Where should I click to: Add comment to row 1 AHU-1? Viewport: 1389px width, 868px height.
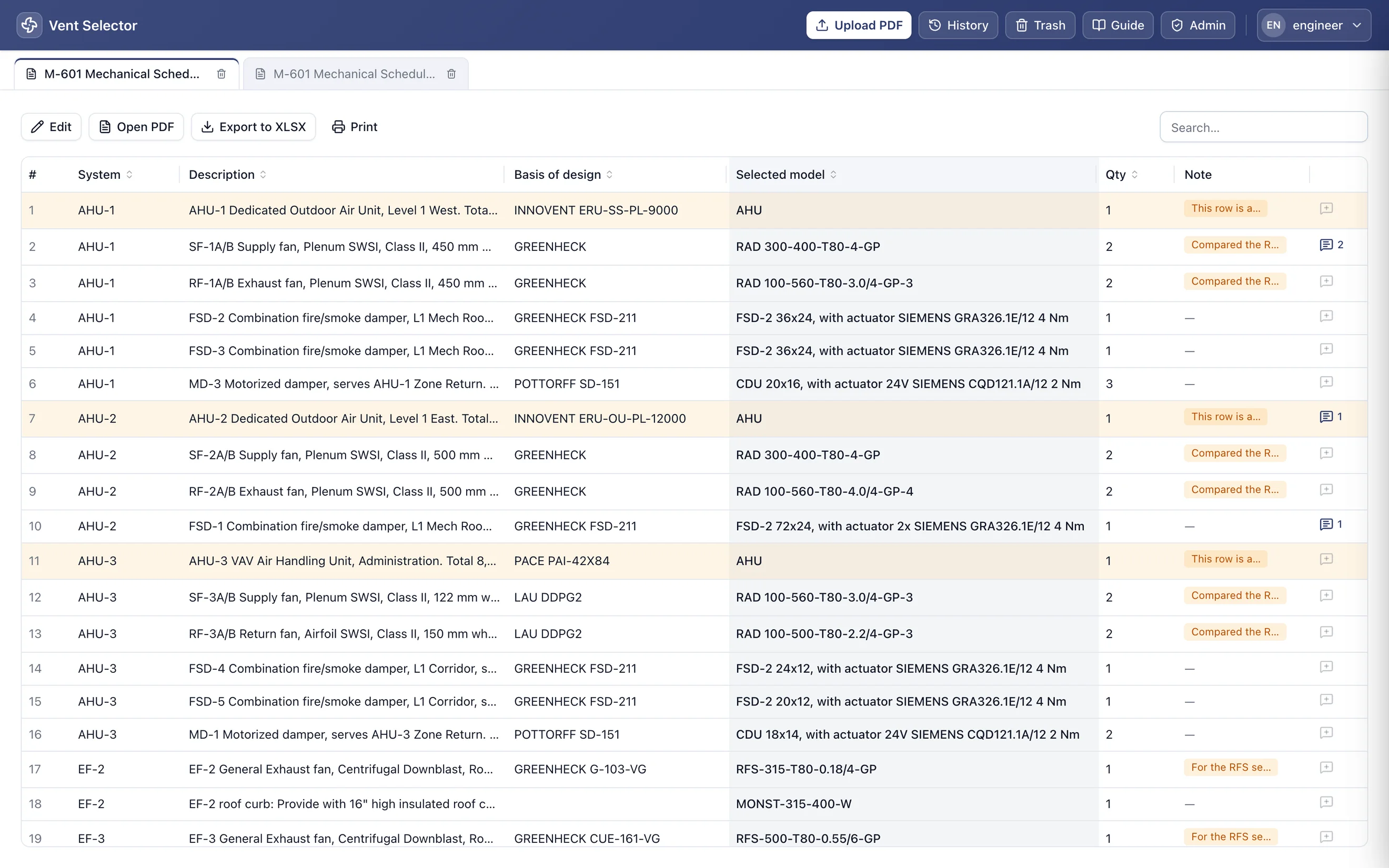[x=1326, y=208]
